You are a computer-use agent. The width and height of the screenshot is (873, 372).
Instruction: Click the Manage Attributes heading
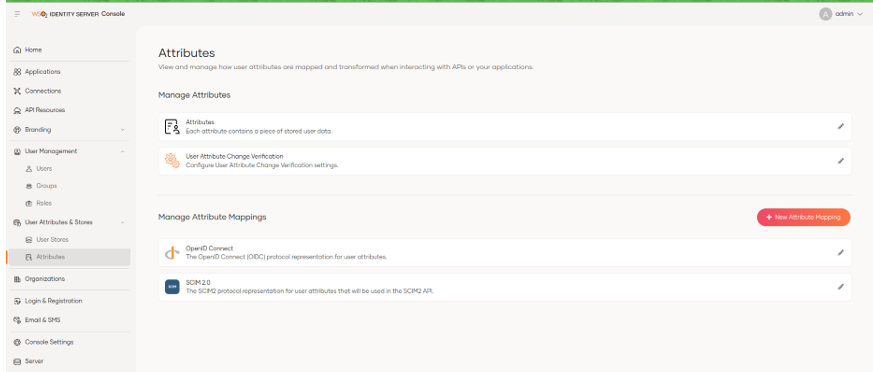[194, 95]
